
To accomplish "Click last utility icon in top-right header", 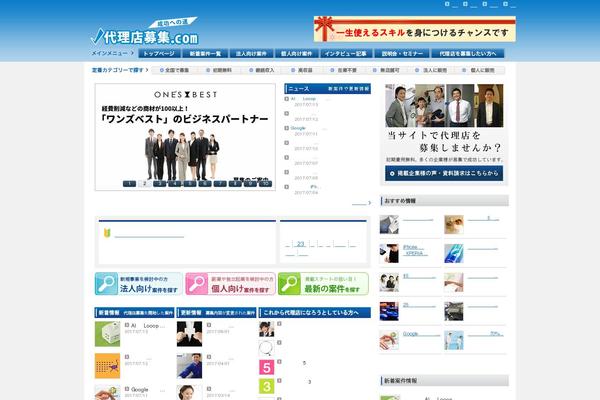I will coord(505,4).
